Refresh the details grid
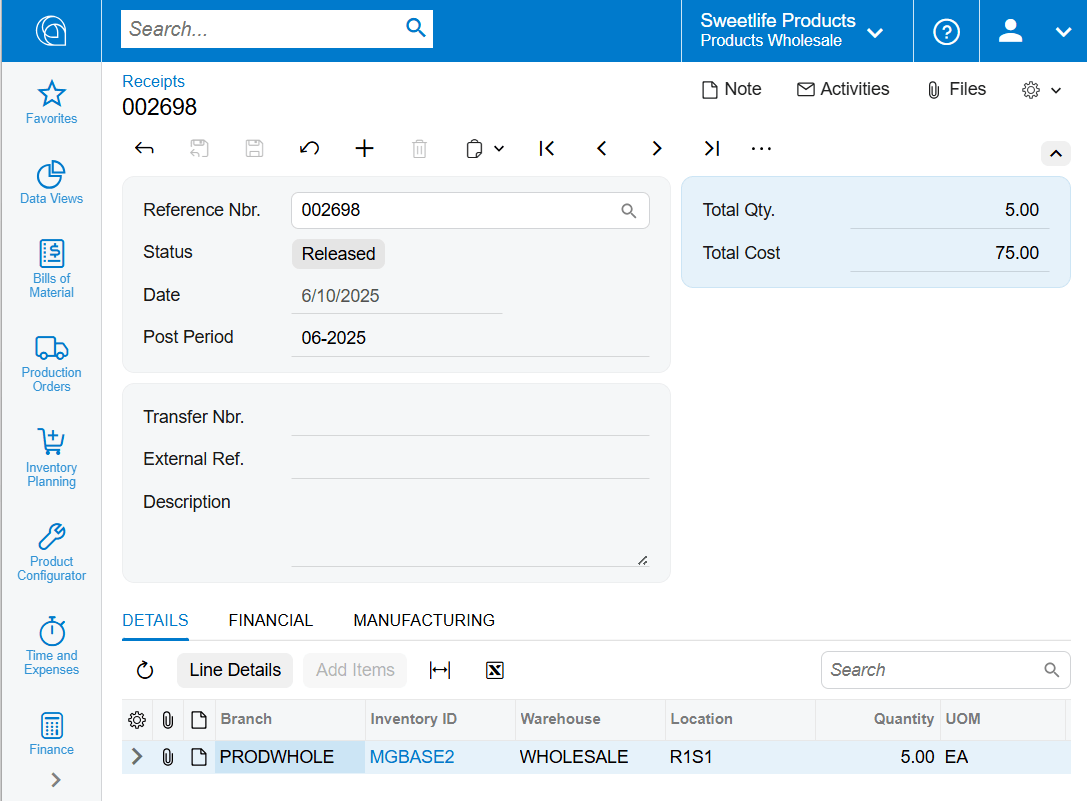This screenshot has height=801, width=1087. pyautogui.click(x=145, y=670)
